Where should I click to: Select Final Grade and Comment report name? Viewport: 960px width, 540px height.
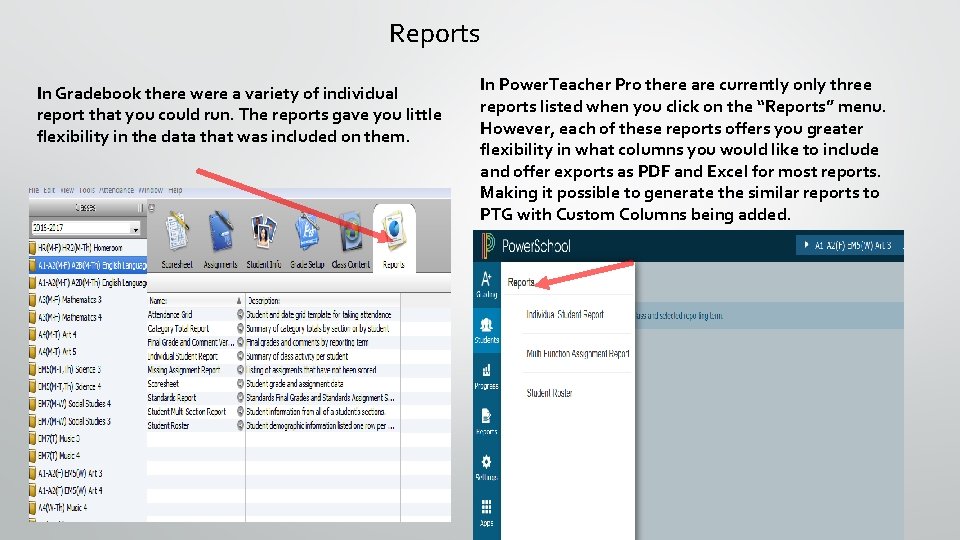pyautogui.click(x=190, y=342)
